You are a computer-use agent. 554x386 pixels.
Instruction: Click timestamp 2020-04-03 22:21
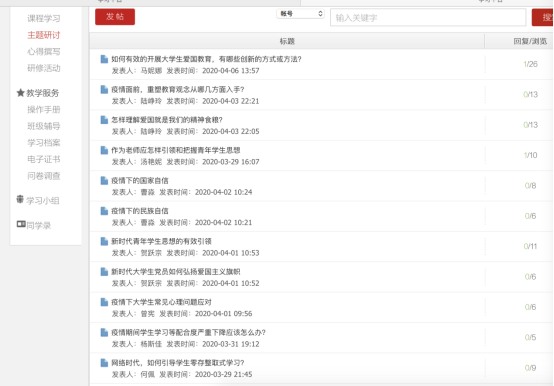tap(231, 101)
